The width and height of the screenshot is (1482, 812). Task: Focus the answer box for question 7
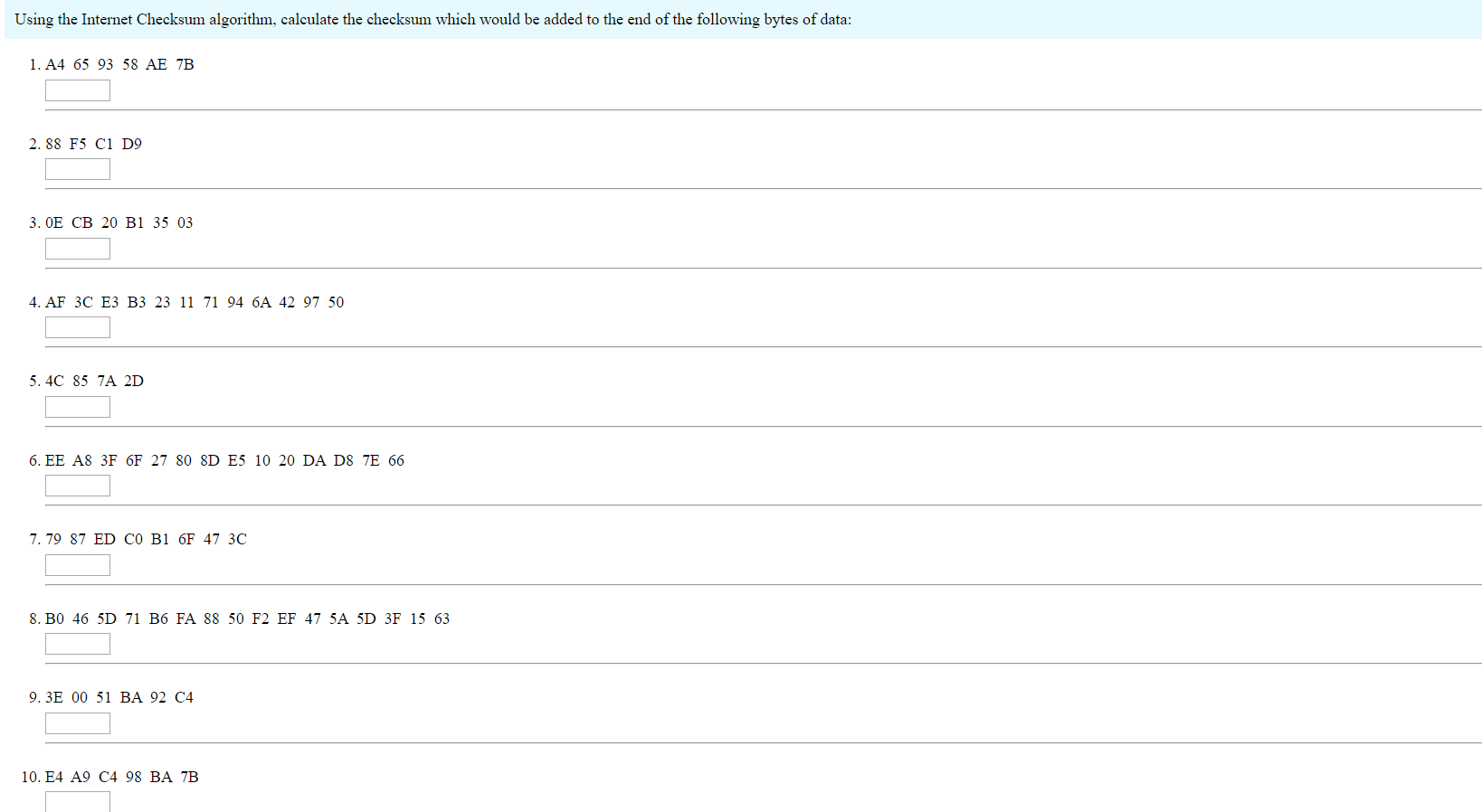pyautogui.click(x=78, y=565)
